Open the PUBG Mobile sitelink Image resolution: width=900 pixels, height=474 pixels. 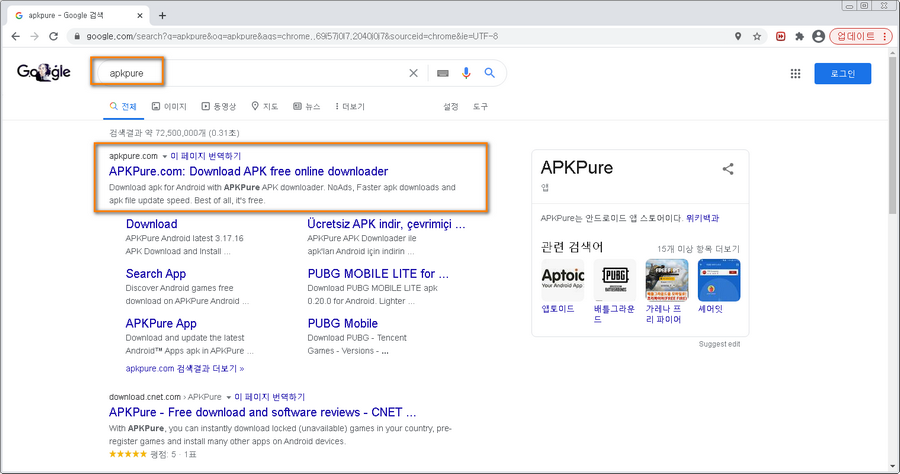pyautogui.click(x=343, y=324)
